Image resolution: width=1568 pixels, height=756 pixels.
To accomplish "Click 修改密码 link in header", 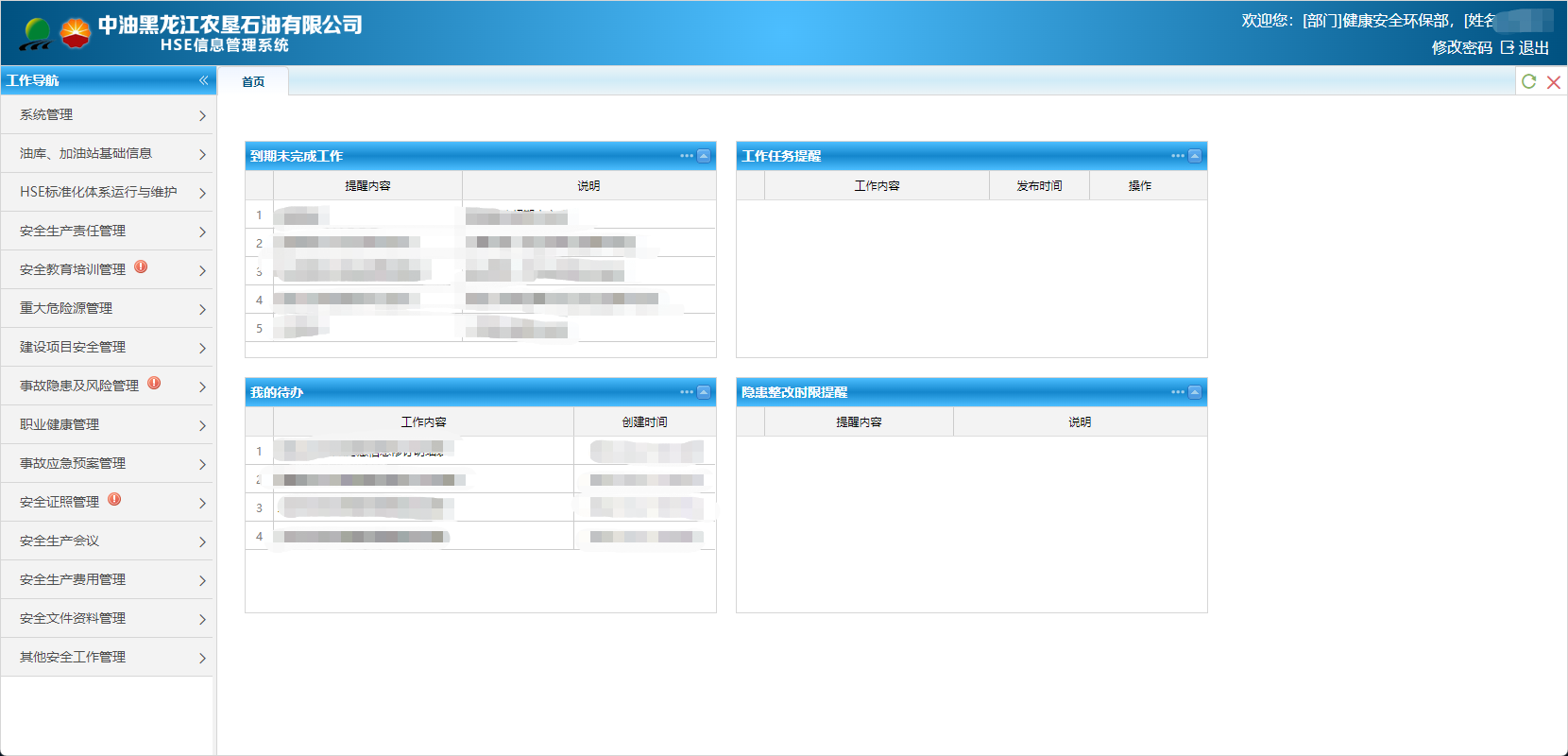I will point(1461,47).
